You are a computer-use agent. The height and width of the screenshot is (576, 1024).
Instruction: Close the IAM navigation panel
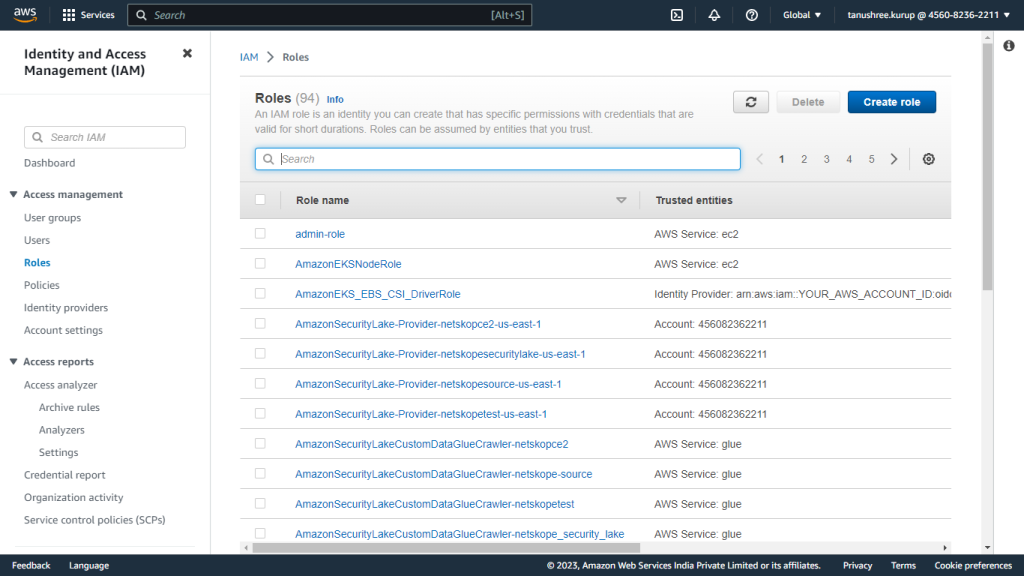[x=187, y=54]
